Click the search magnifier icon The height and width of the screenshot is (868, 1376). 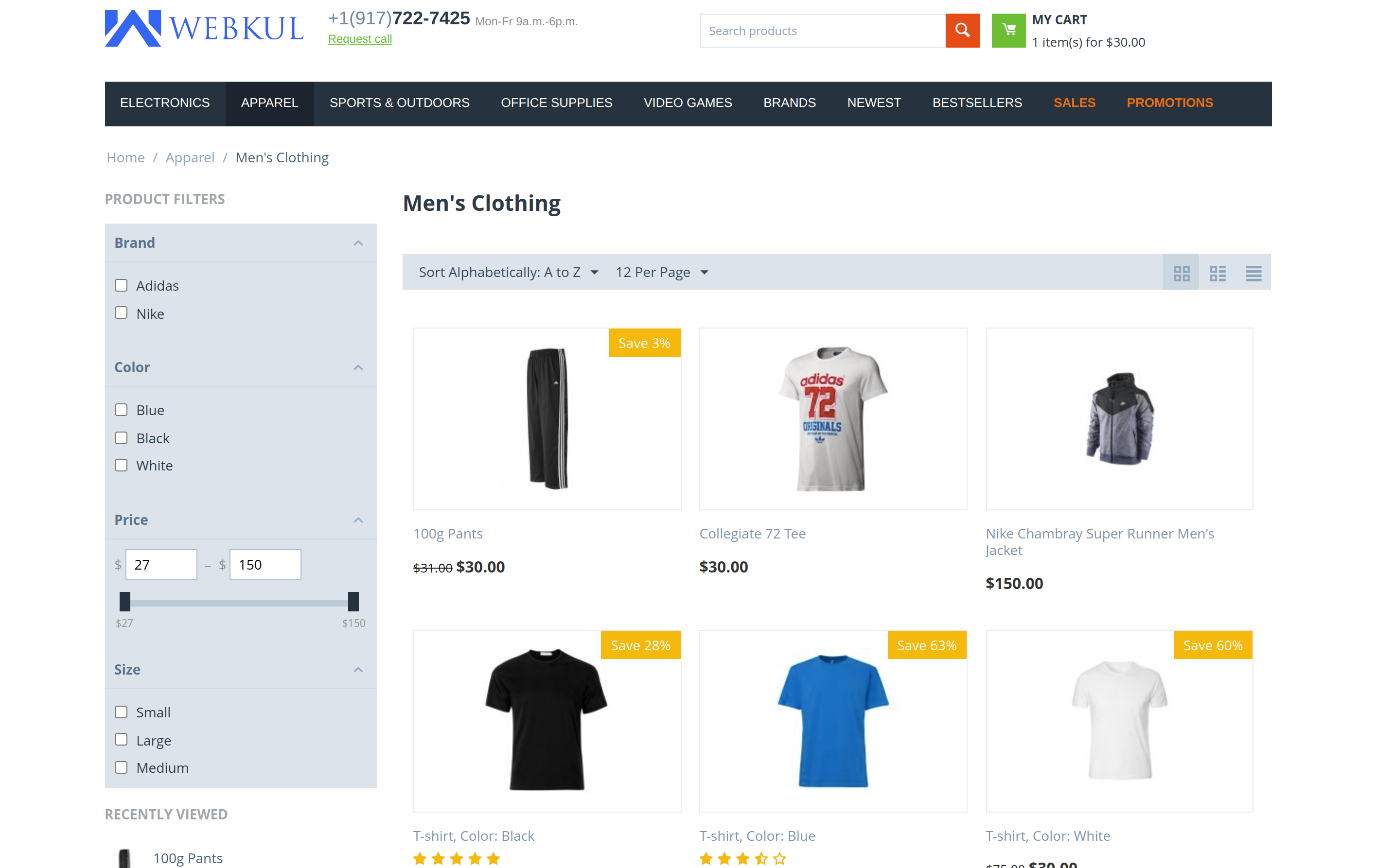pyautogui.click(x=962, y=30)
